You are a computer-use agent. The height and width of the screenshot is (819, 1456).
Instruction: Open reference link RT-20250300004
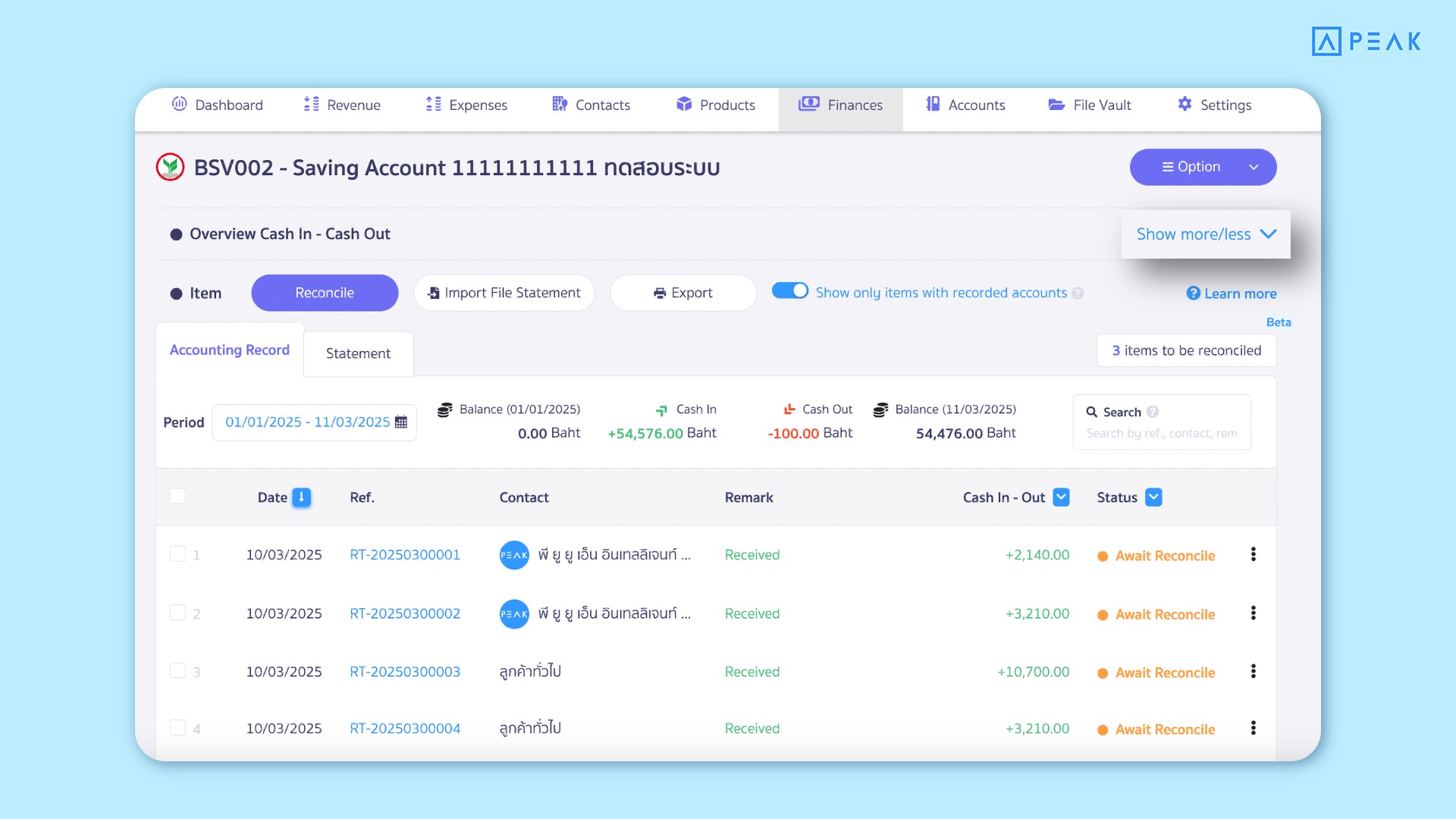[405, 728]
